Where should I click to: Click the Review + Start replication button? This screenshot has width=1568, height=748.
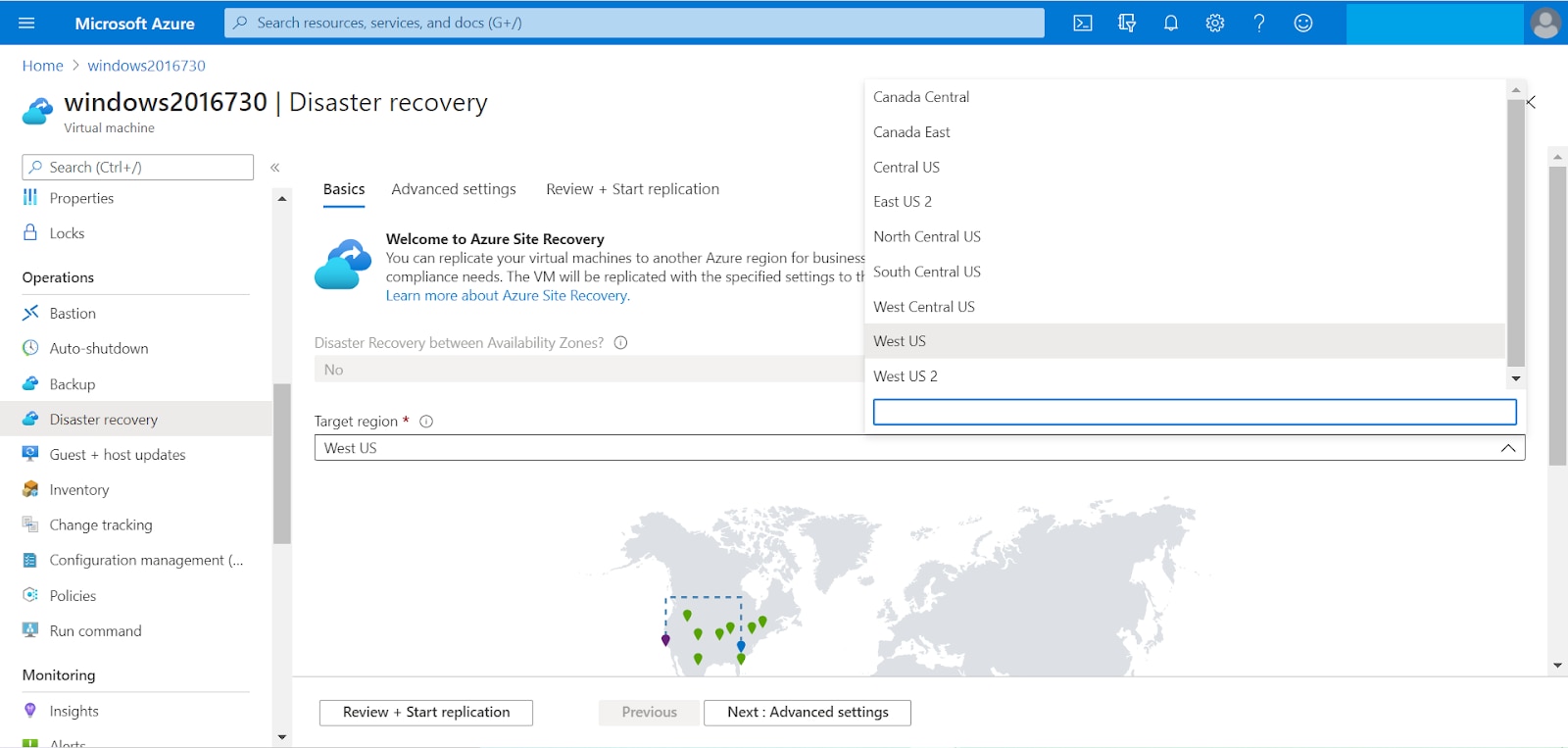point(425,713)
